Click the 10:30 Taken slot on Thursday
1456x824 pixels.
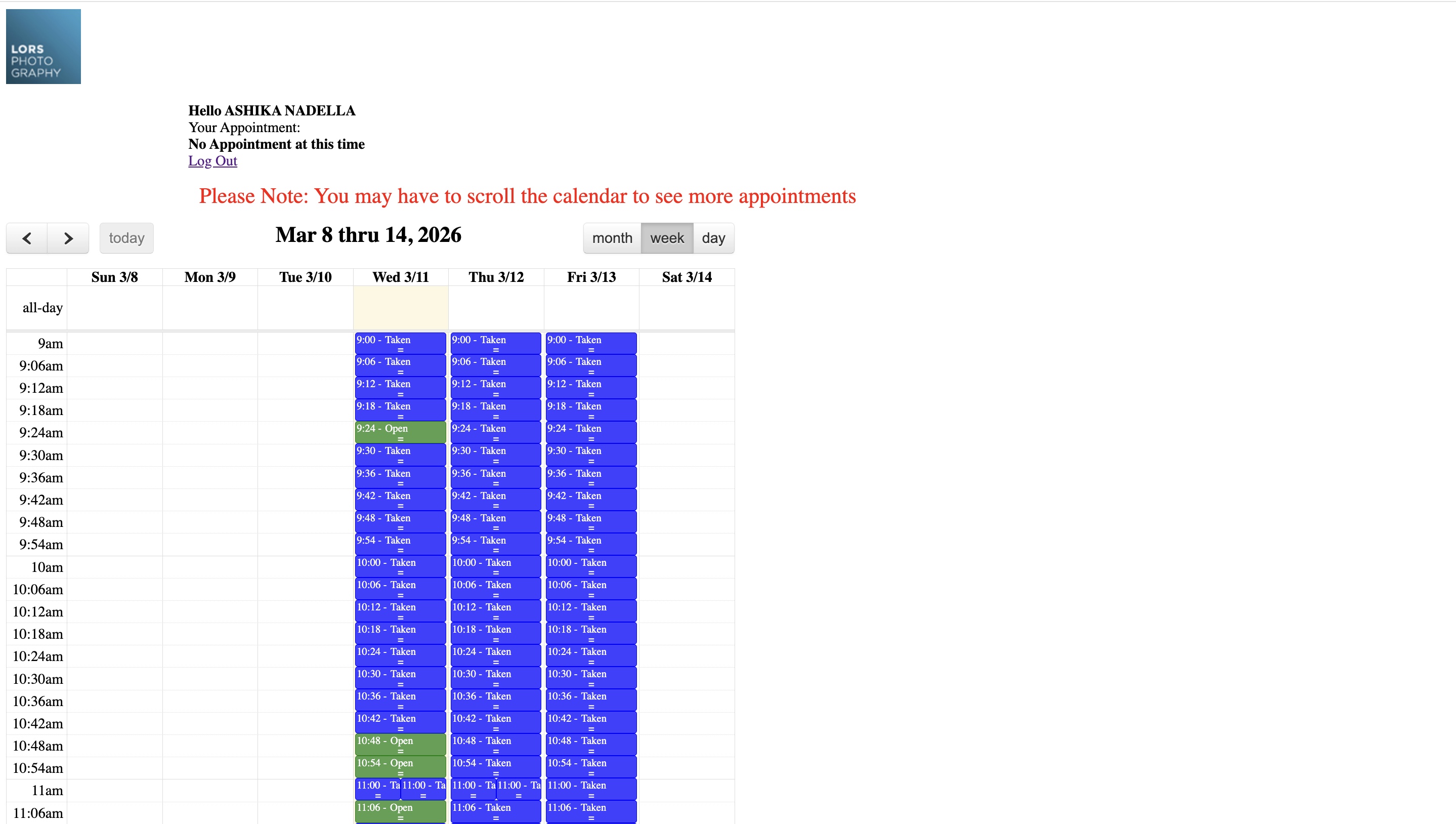(495, 677)
